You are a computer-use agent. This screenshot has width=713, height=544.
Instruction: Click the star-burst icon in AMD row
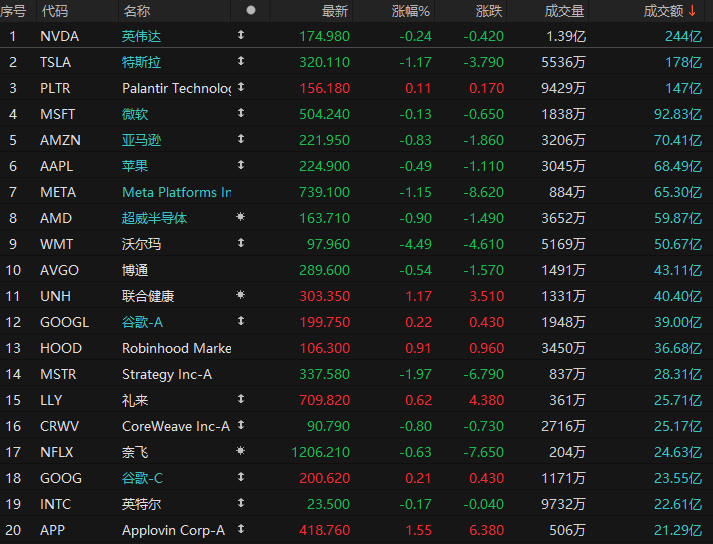point(241,217)
